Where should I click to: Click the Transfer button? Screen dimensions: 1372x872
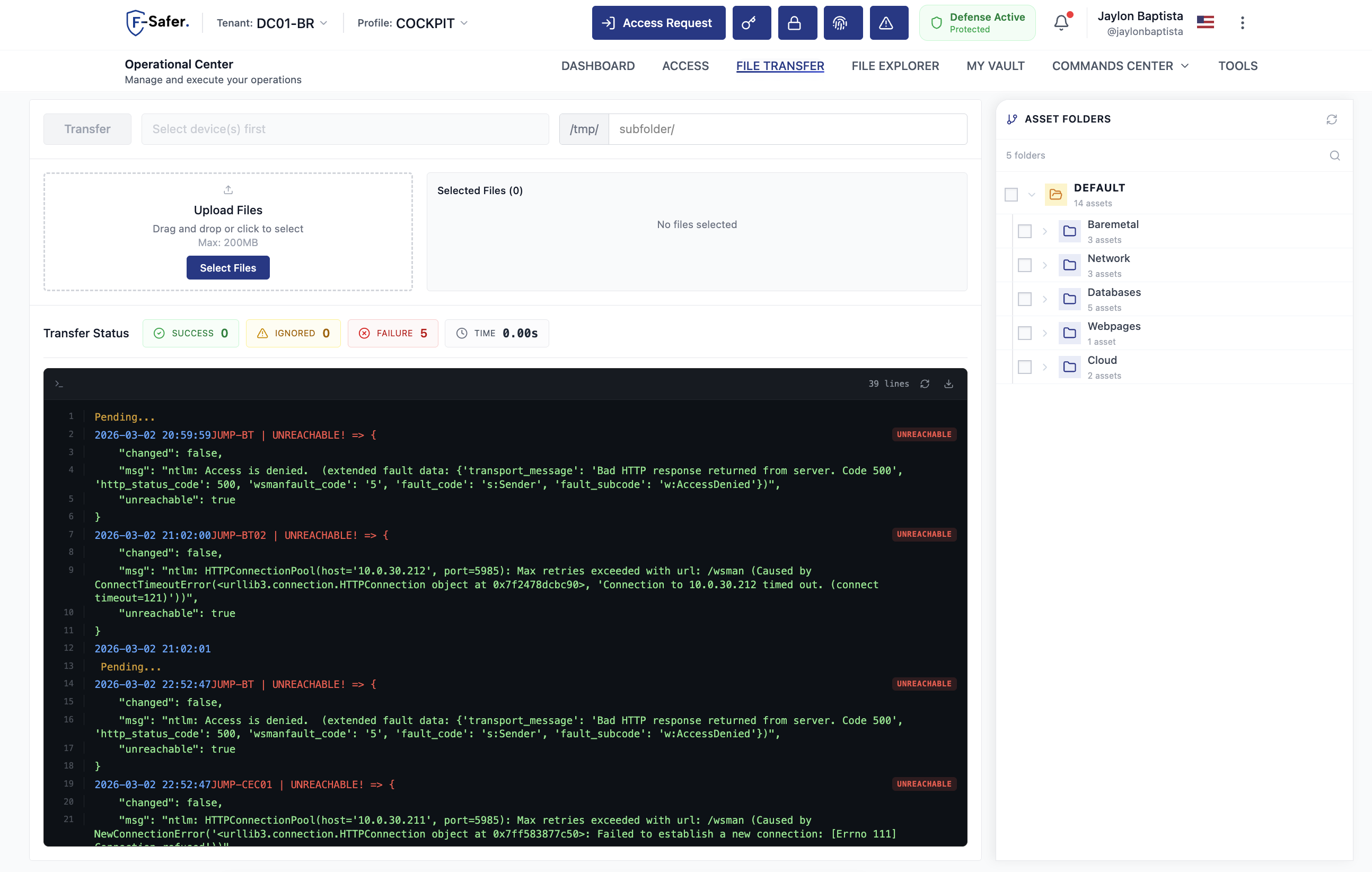[x=87, y=129]
